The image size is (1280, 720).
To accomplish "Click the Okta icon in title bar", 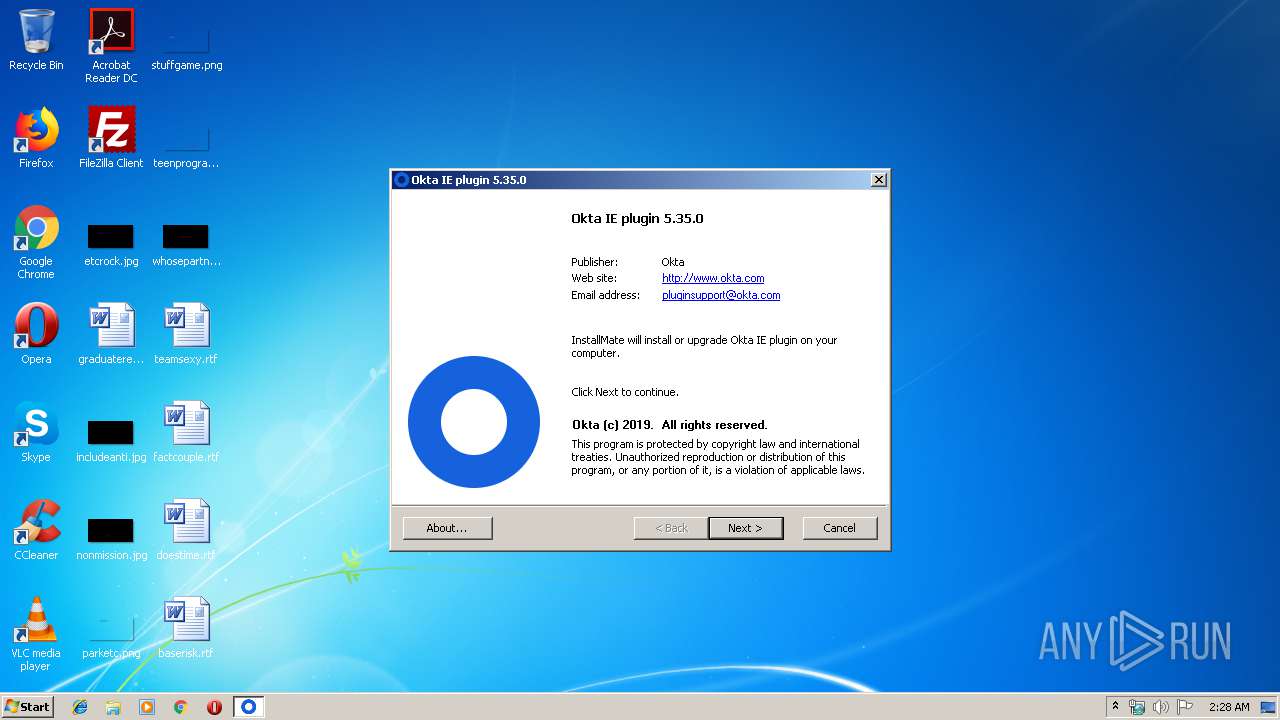I will tap(402, 180).
